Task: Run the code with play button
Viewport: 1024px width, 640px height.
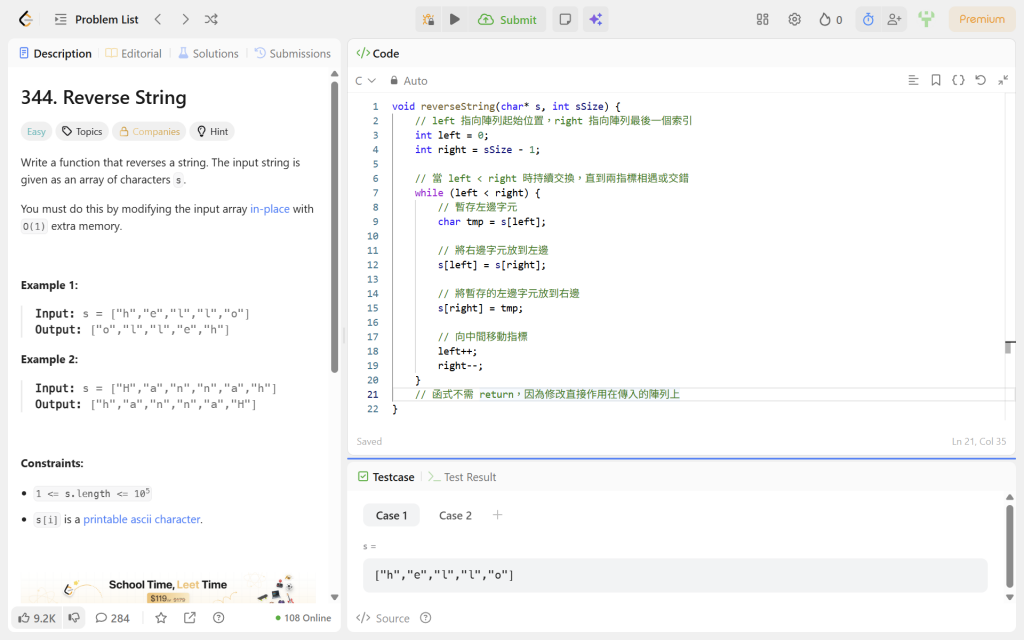Action: (x=455, y=20)
